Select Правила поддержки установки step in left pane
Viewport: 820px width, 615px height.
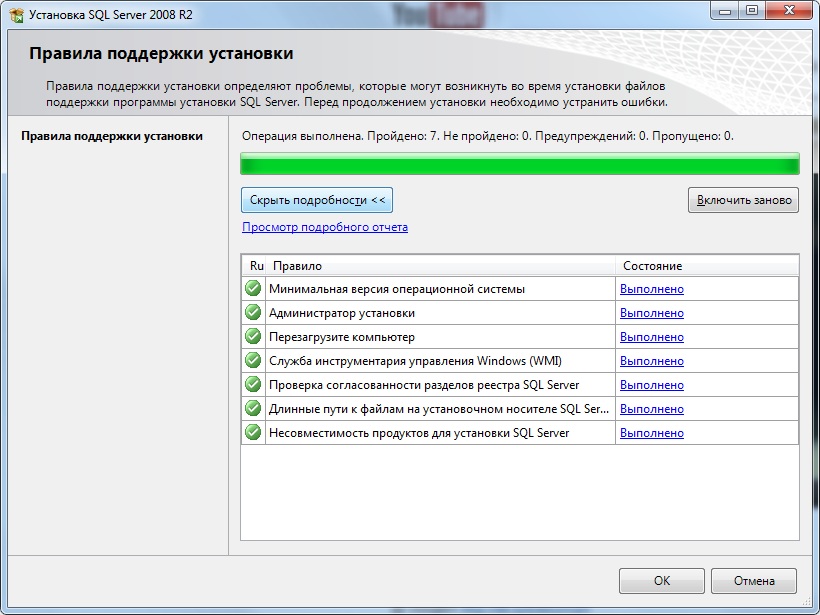pos(112,136)
